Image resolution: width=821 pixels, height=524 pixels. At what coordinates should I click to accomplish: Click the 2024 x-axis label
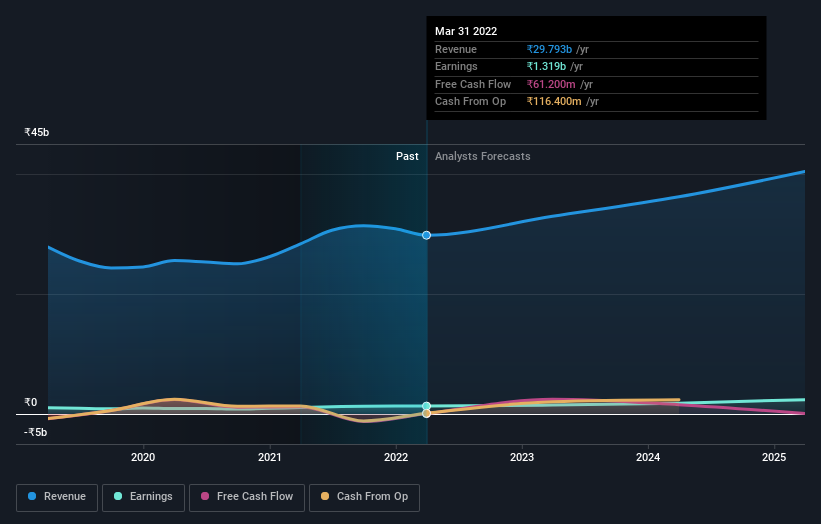[x=648, y=458]
